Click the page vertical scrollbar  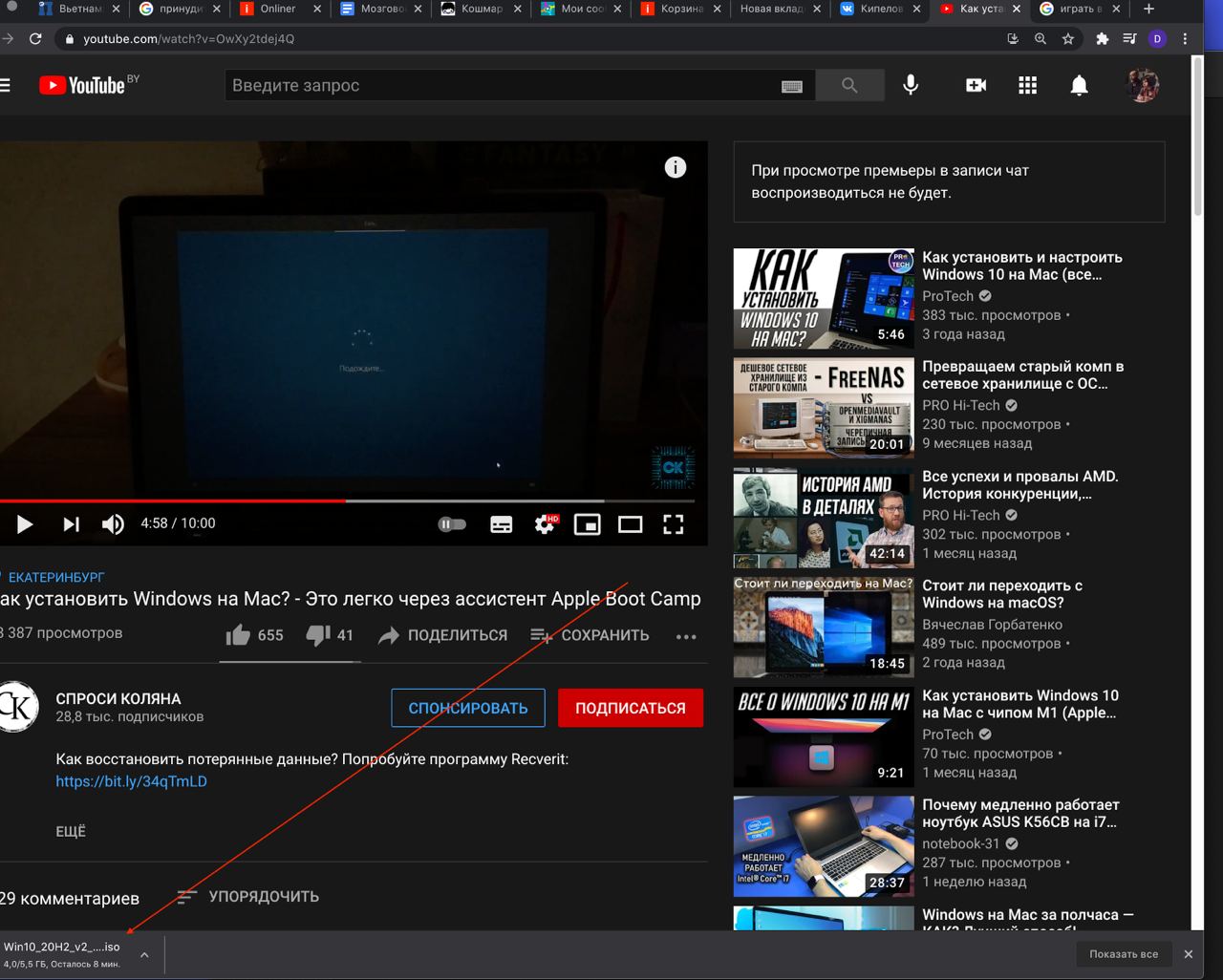pyautogui.click(x=1198, y=138)
